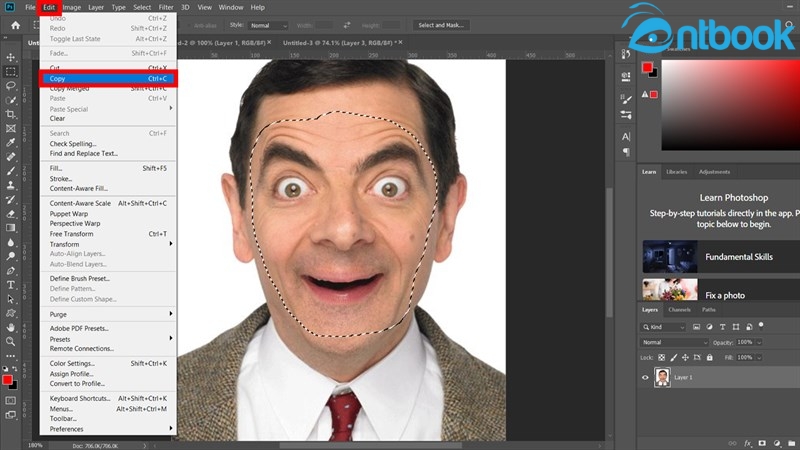Toggle lock transparent pixels

pyautogui.click(x=661, y=358)
